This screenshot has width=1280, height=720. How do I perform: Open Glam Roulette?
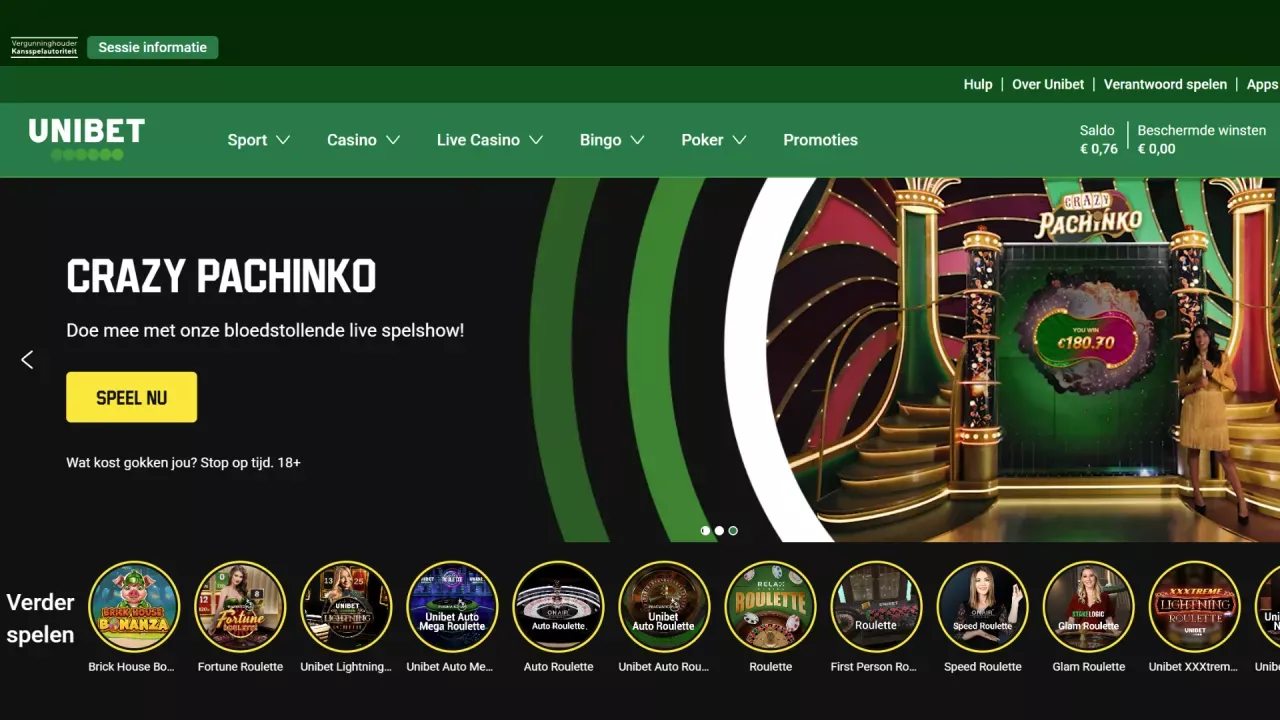click(1088, 605)
